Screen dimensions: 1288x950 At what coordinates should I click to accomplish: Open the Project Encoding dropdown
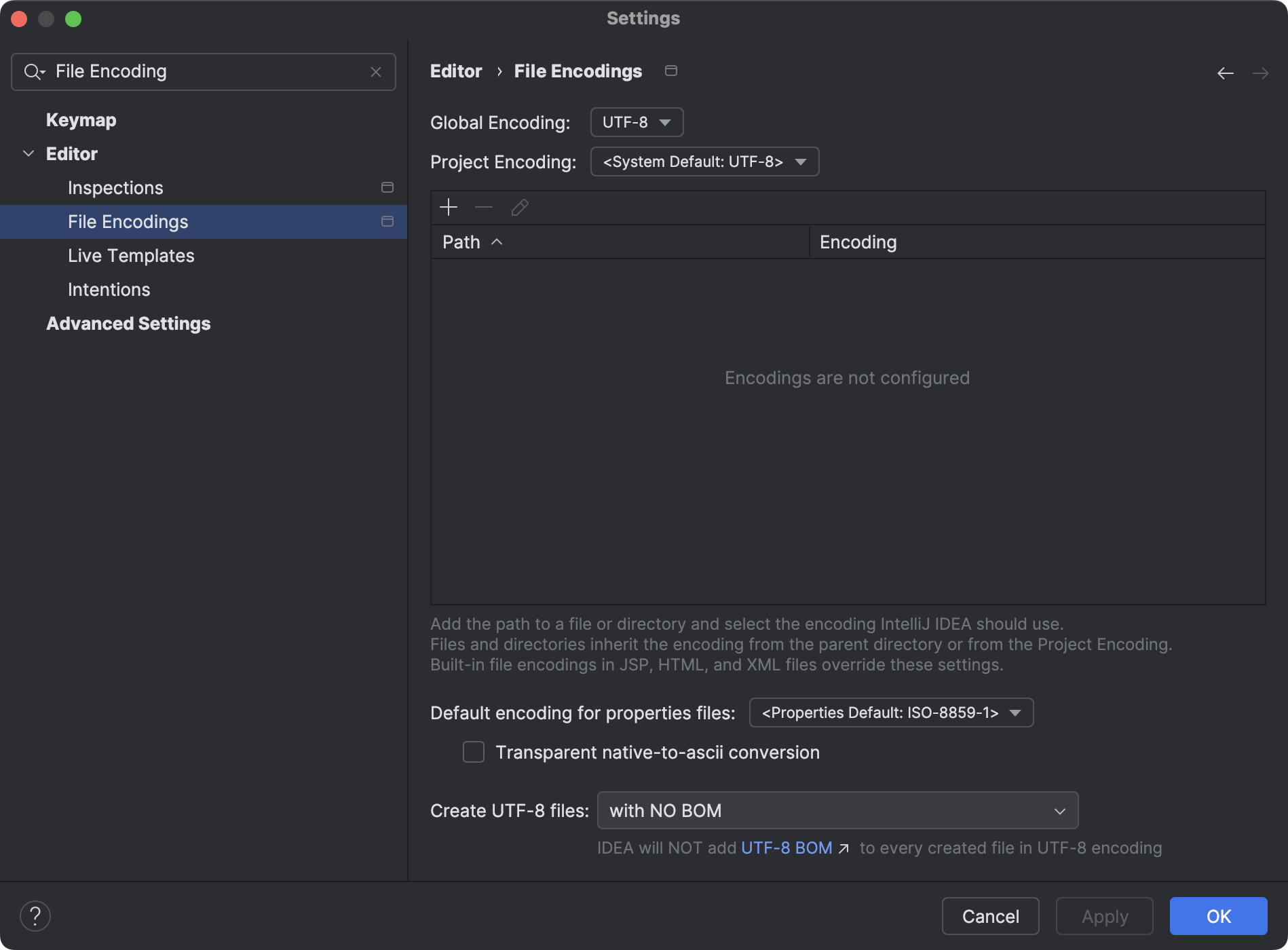(704, 161)
